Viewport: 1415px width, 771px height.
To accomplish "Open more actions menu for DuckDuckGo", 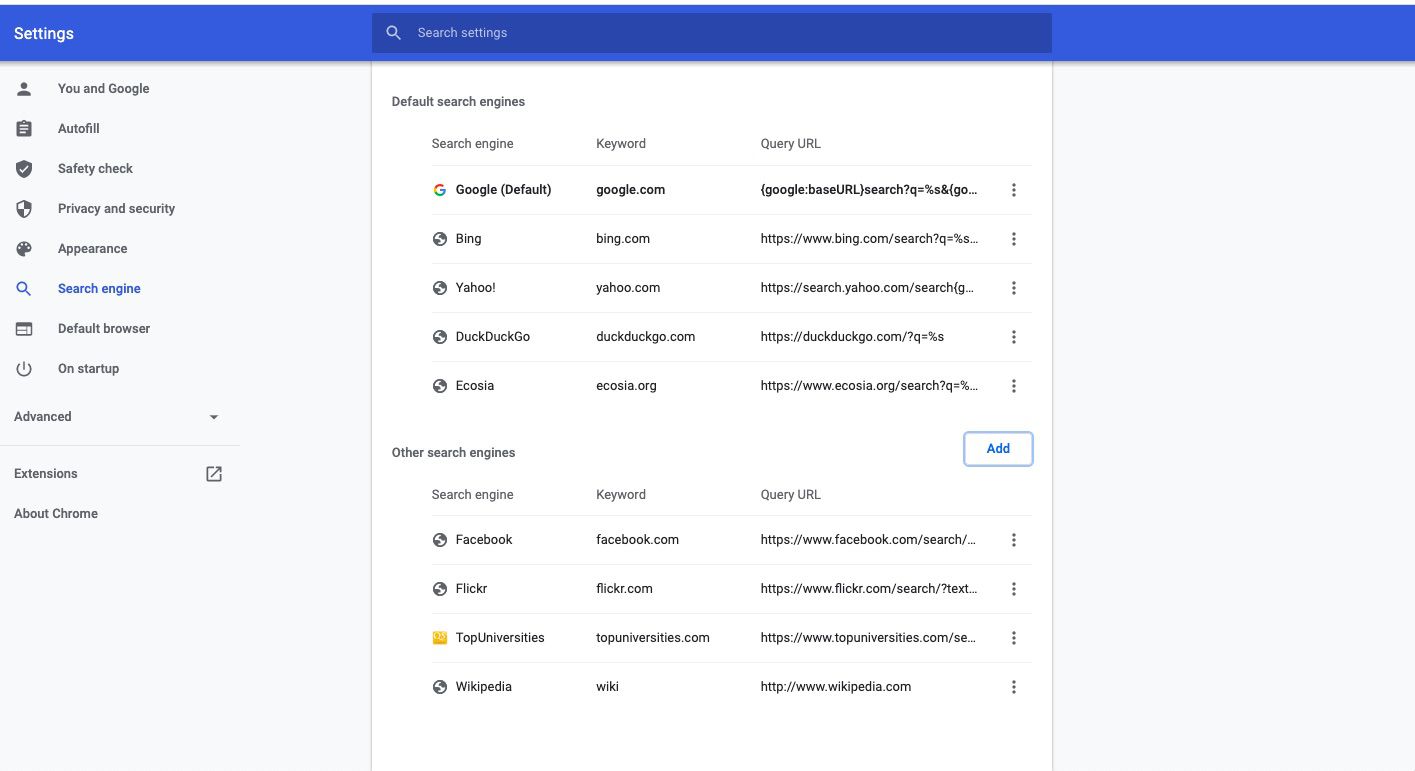I will [1014, 337].
